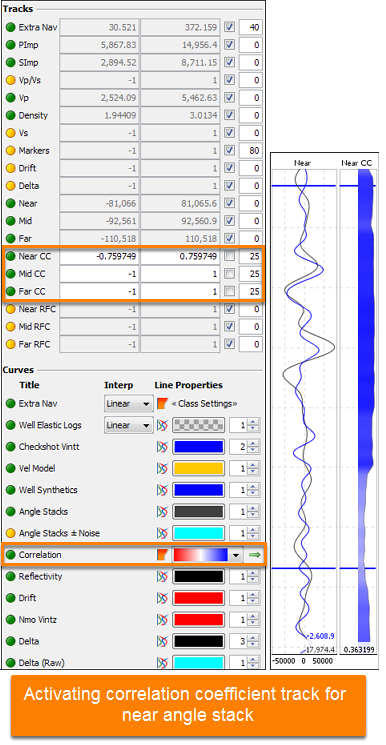Toggle the checkbox on the Extra Nav track row
The image size is (386, 745).
coord(230,28)
